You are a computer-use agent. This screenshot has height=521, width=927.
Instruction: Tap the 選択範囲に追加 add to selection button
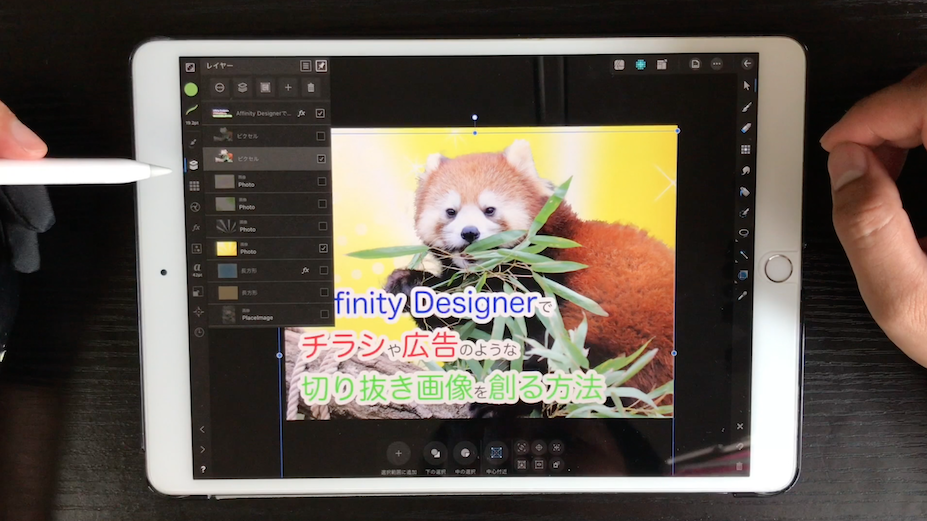[397, 453]
